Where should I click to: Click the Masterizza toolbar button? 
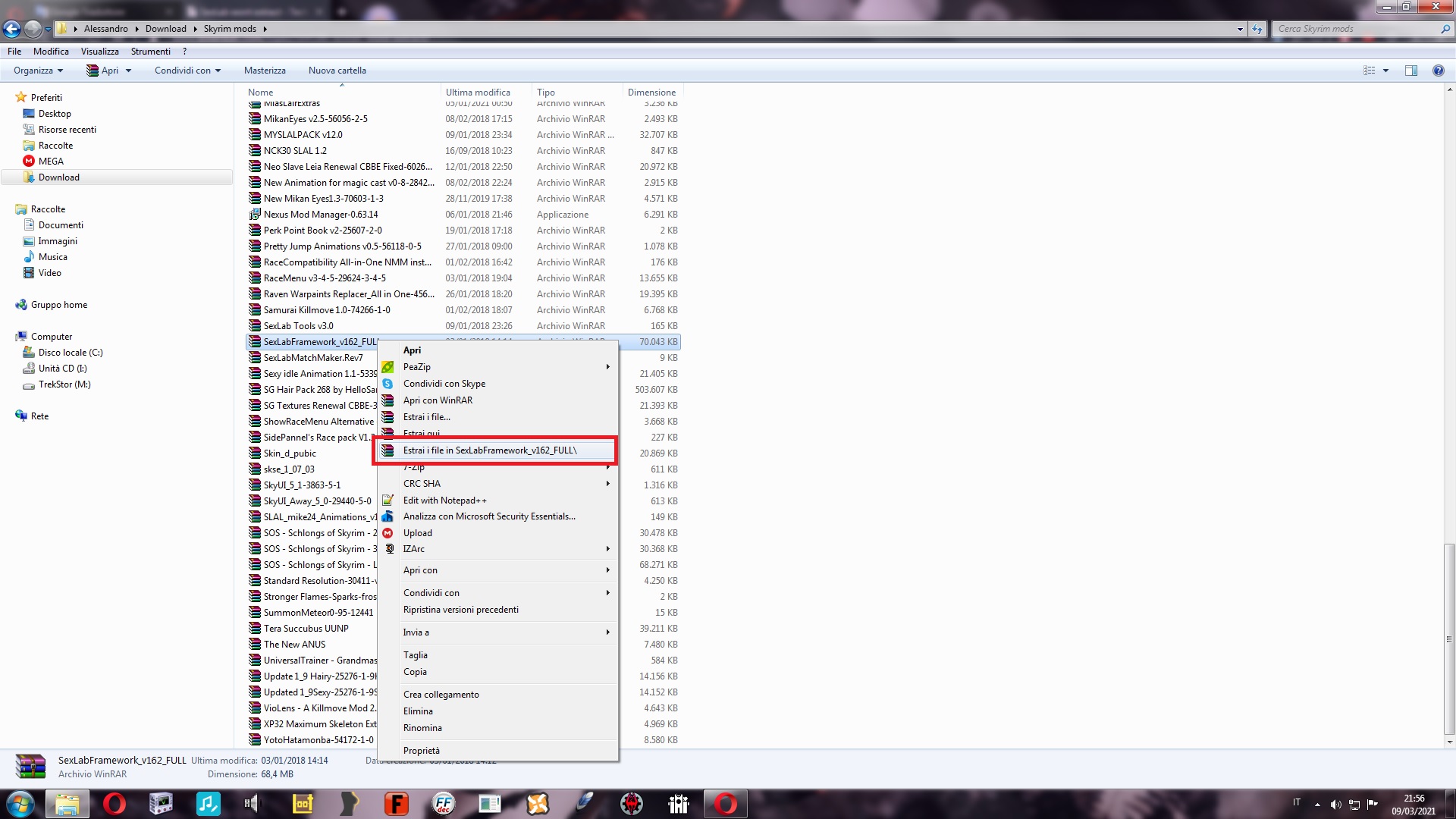pos(265,71)
